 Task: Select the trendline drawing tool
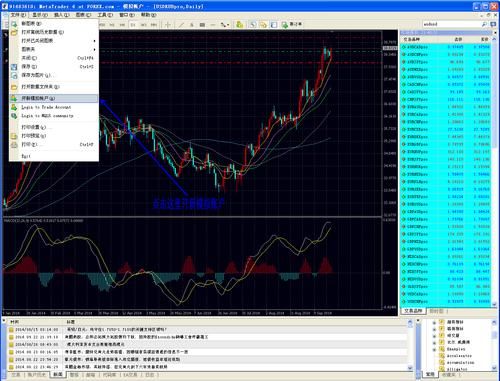click(181, 24)
